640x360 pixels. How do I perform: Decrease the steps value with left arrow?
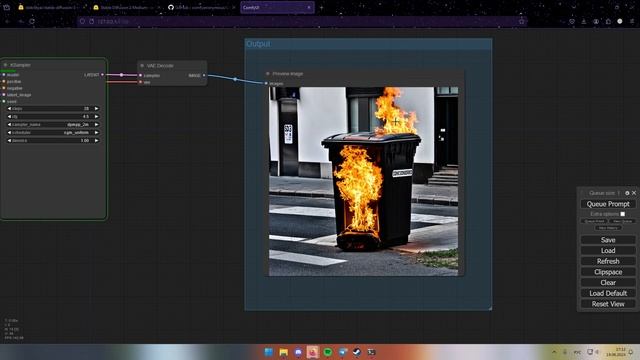9,109
